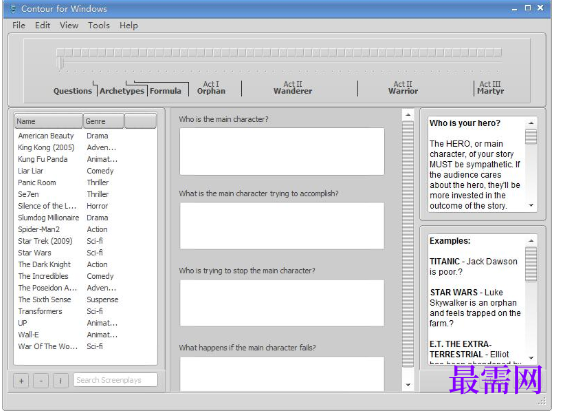This screenshot has width=561, height=411.
Task: Switch to the Formula tab
Action: (165, 91)
